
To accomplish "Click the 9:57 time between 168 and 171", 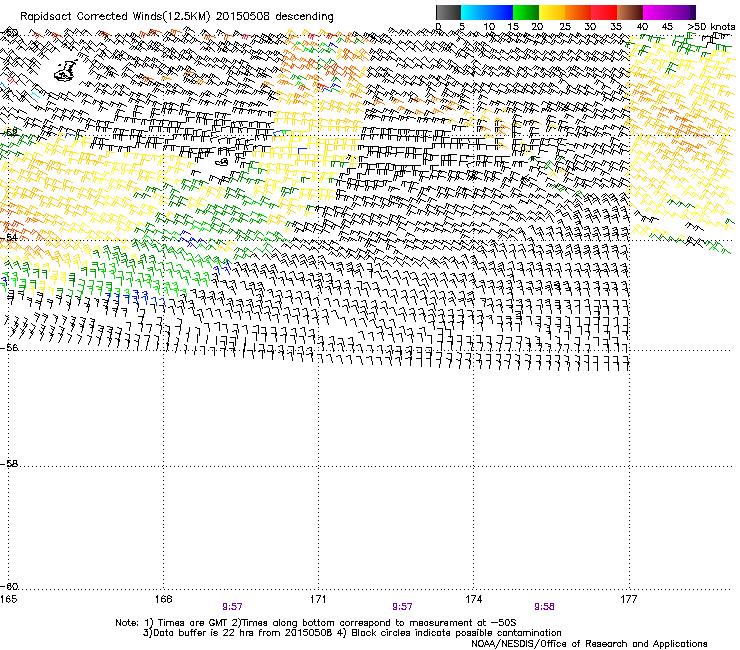I will point(232,607).
